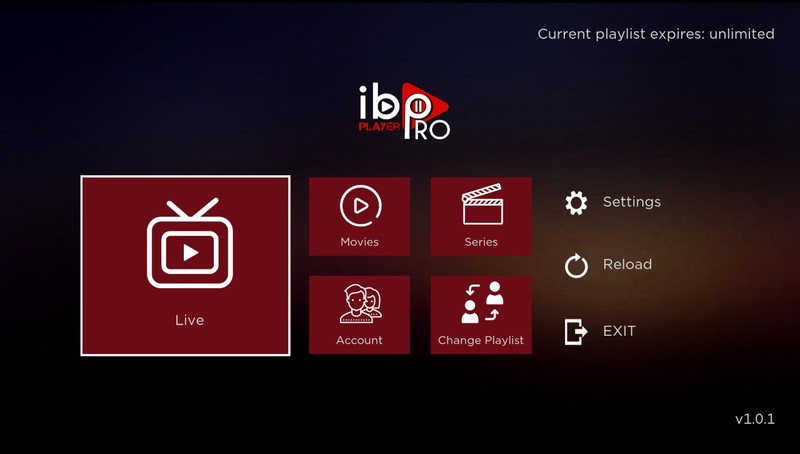
Task: Click the Settings gear icon
Action: pos(576,203)
